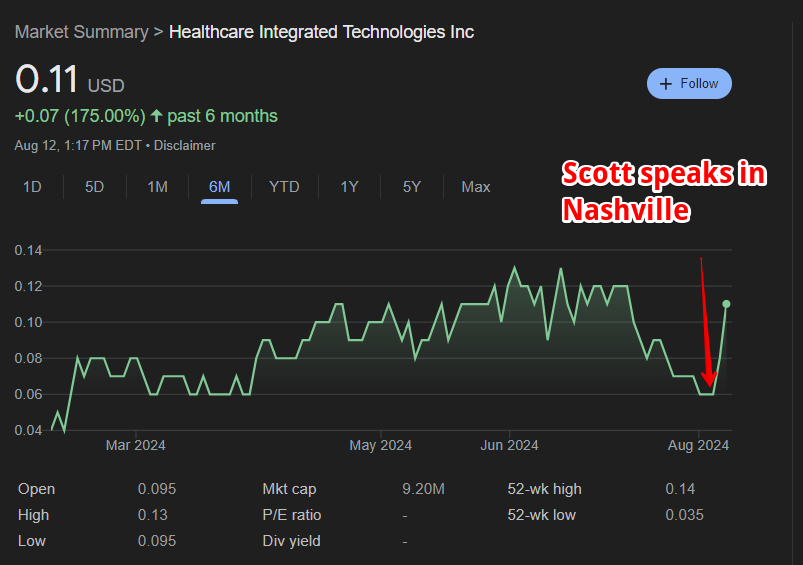The height and width of the screenshot is (565, 803).
Task: Click the Div yield label
Action: click(291, 541)
